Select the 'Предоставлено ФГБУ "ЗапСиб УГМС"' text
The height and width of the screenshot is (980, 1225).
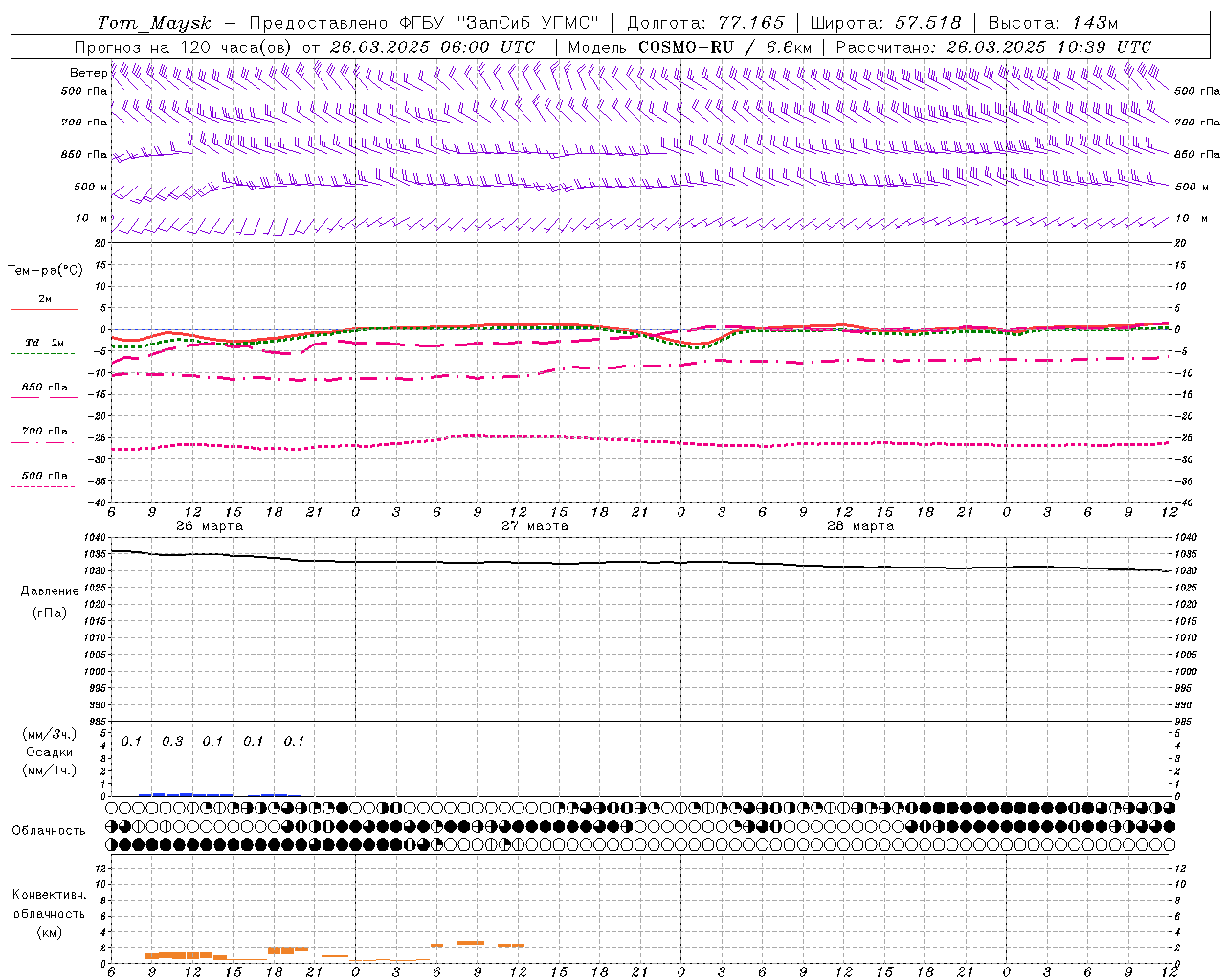point(424,23)
